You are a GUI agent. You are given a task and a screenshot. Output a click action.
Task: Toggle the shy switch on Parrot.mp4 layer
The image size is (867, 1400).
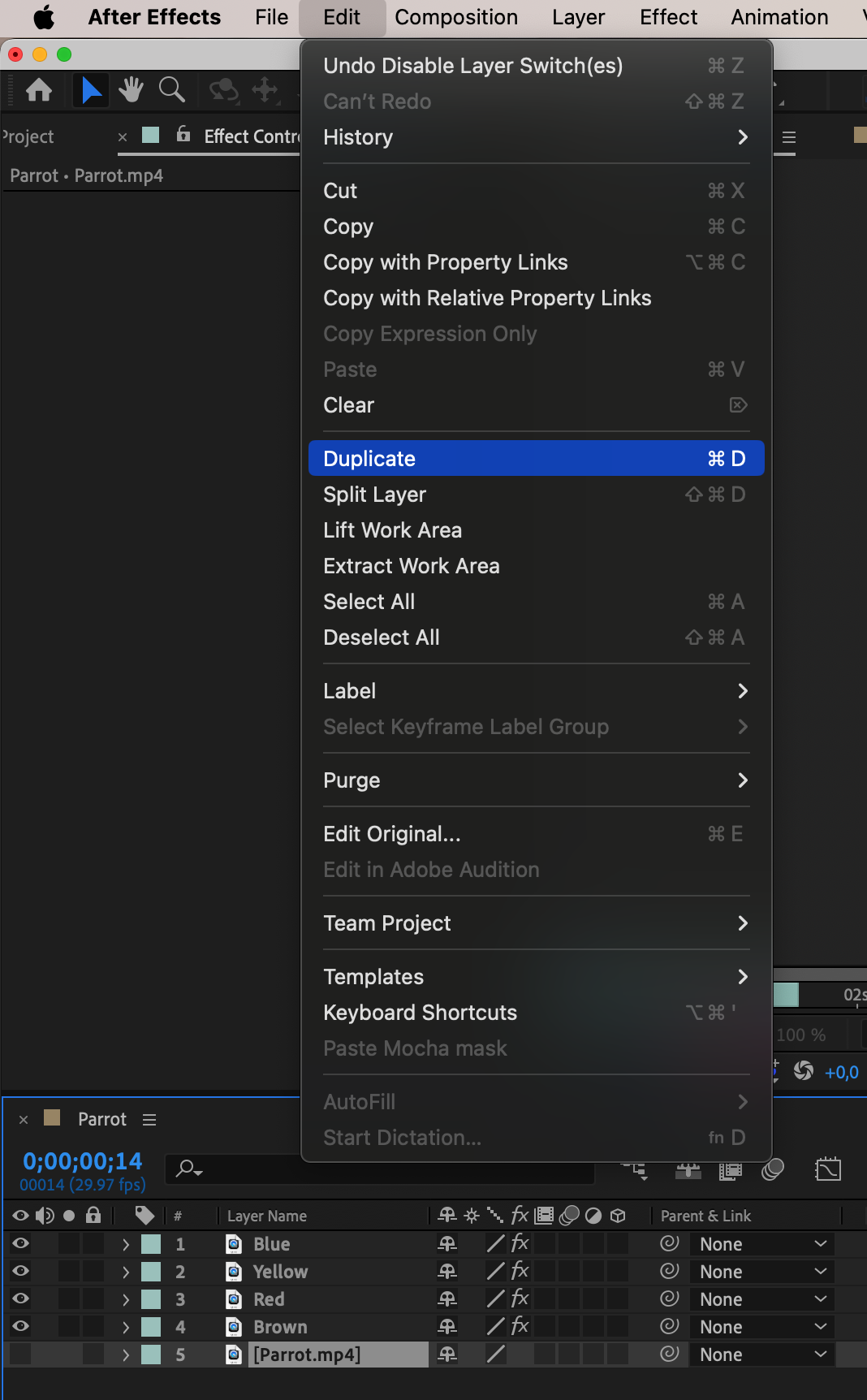click(447, 1354)
